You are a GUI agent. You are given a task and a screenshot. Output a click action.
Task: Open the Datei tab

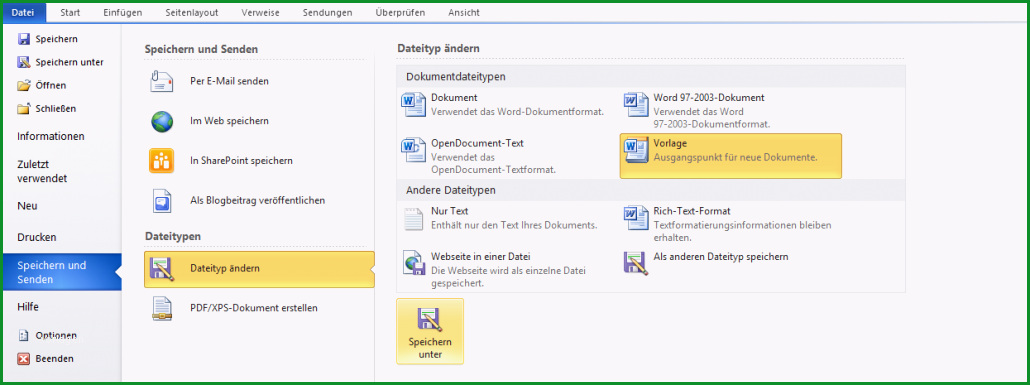(23, 12)
